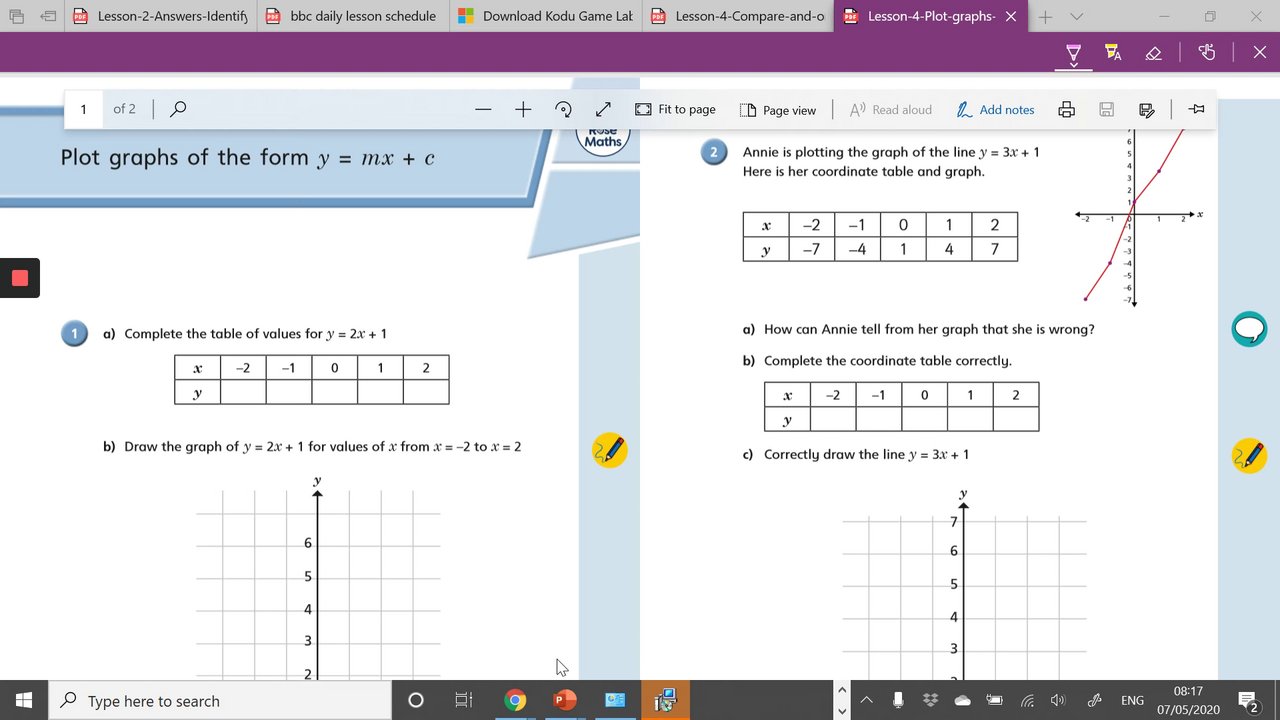Start Read aloud

890,109
